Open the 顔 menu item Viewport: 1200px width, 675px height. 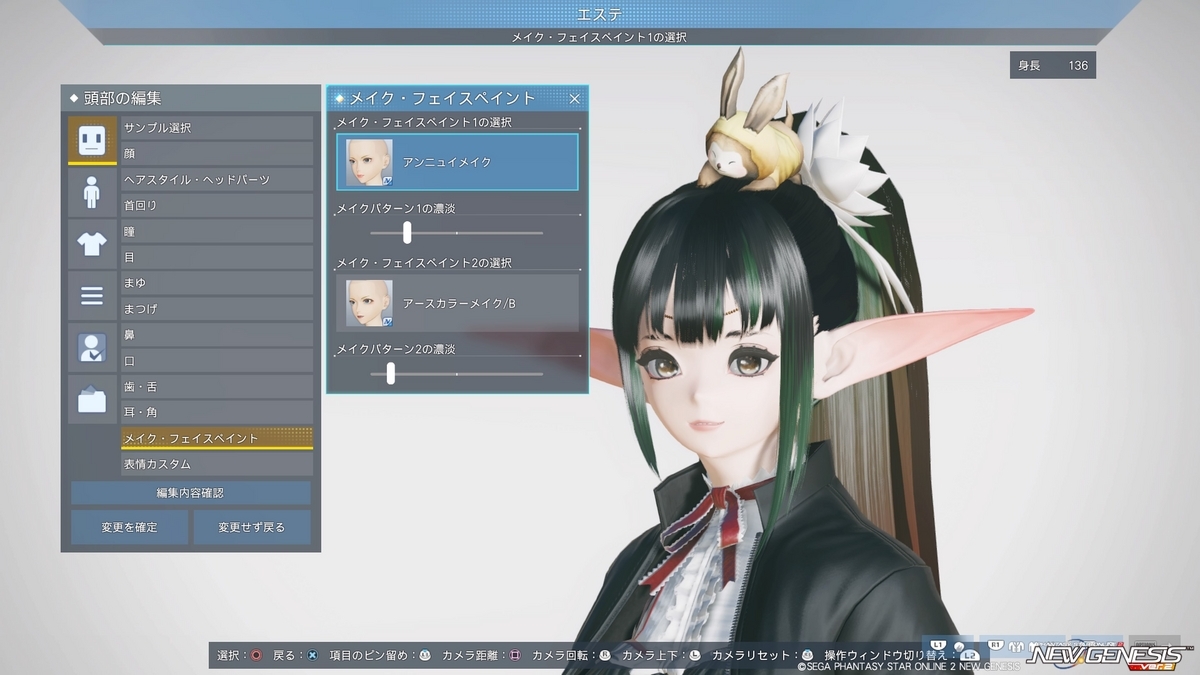(217, 154)
